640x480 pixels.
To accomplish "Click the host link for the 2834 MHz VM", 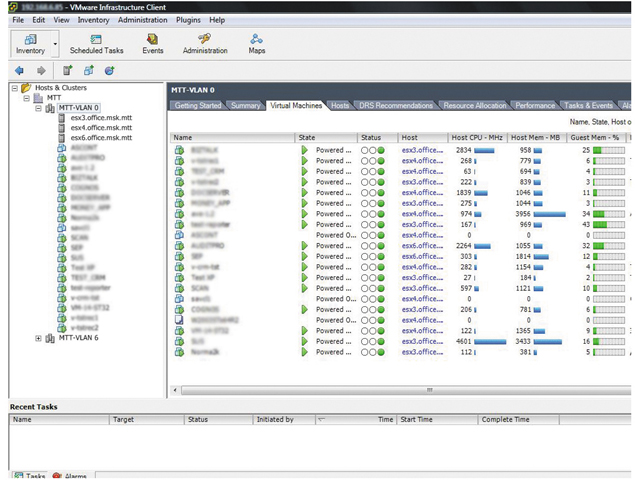I will point(422,150).
